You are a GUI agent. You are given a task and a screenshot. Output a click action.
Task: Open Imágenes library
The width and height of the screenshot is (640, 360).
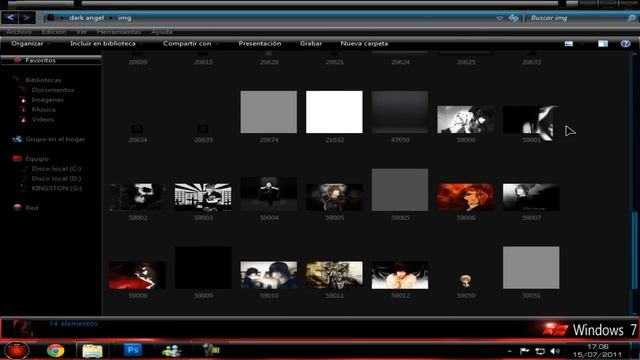pyautogui.click(x=48, y=100)
